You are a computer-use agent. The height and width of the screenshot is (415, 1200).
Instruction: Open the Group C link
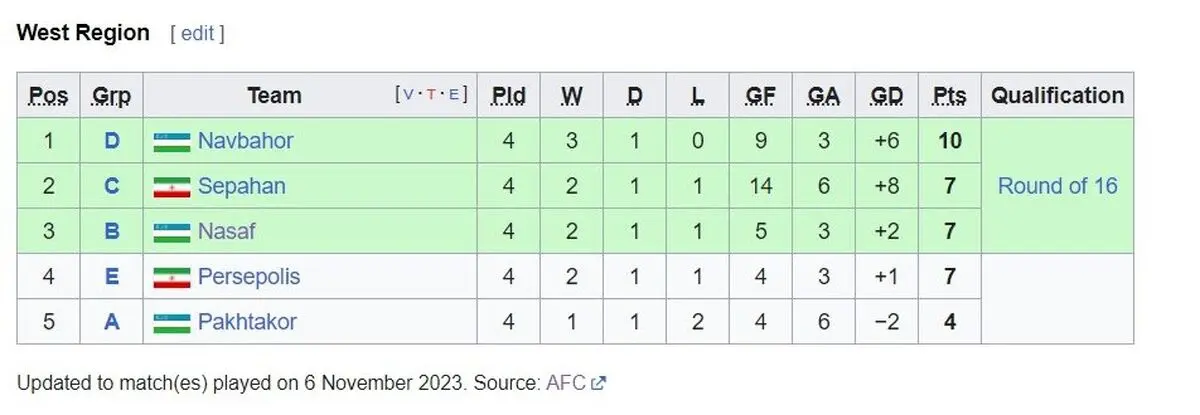click(112, 186)
